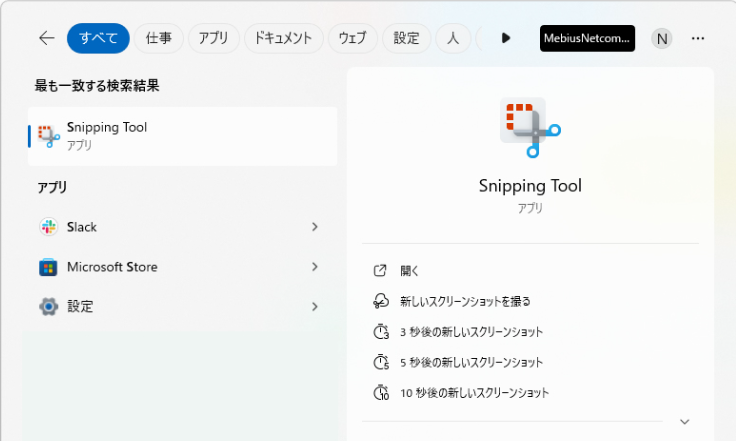Open the three-dot more options menu

click(x=698, y=38)
